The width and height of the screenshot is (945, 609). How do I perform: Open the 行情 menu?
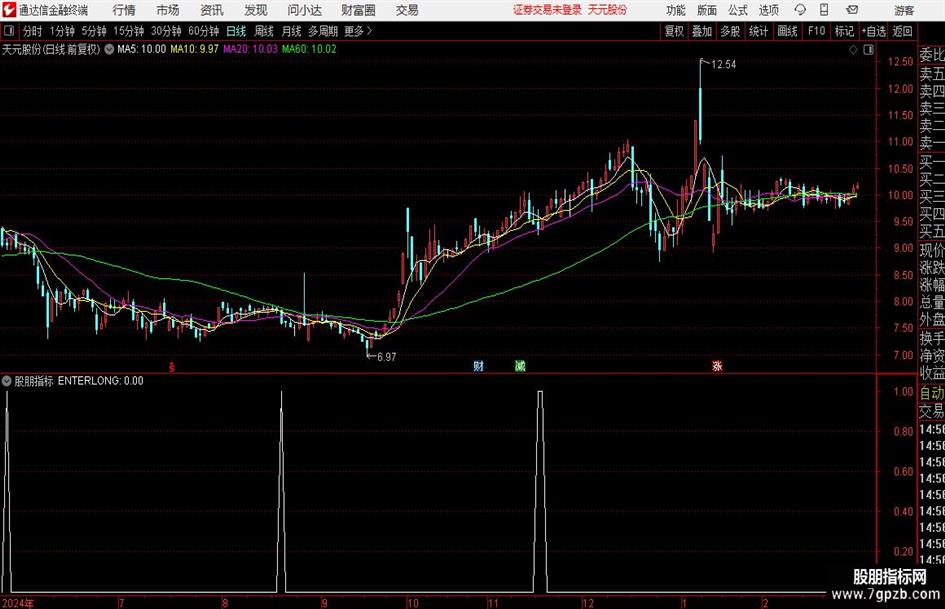tap(124, 10)
